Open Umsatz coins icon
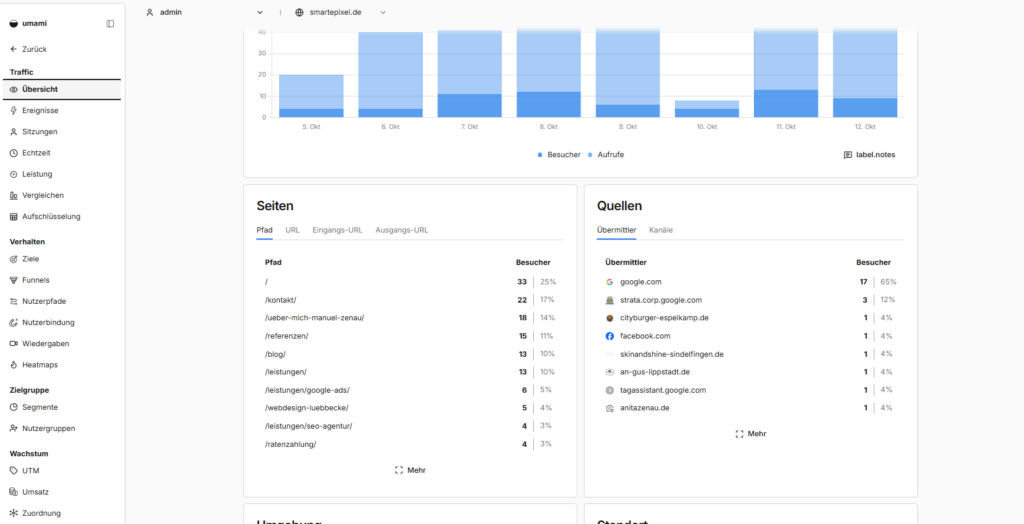The image size is (1024, 524). pyautogui.click(x=14, y=492)
